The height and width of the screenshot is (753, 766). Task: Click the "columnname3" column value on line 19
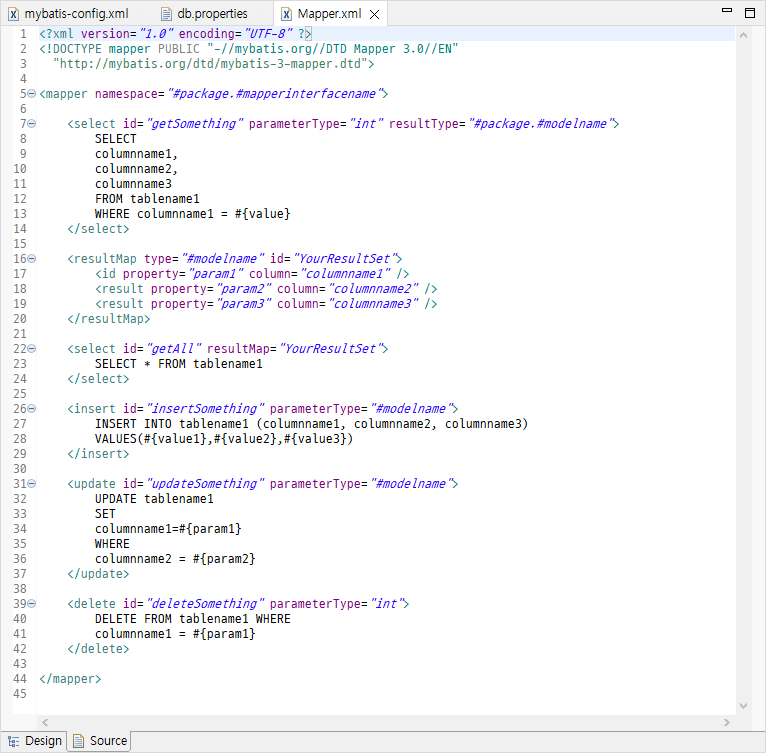pos(373,304)
